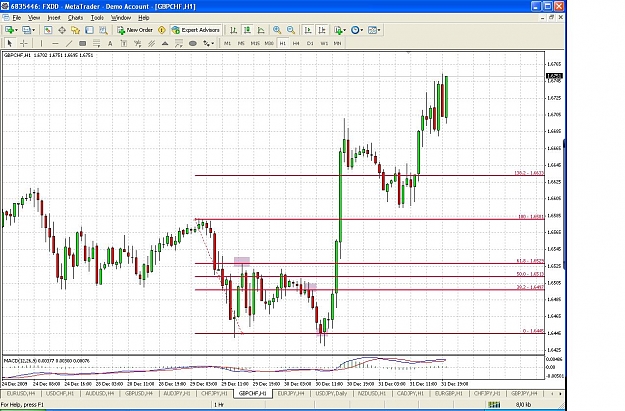
Task: Select the Triangle shape tool
Action: [x=165, y=43]
